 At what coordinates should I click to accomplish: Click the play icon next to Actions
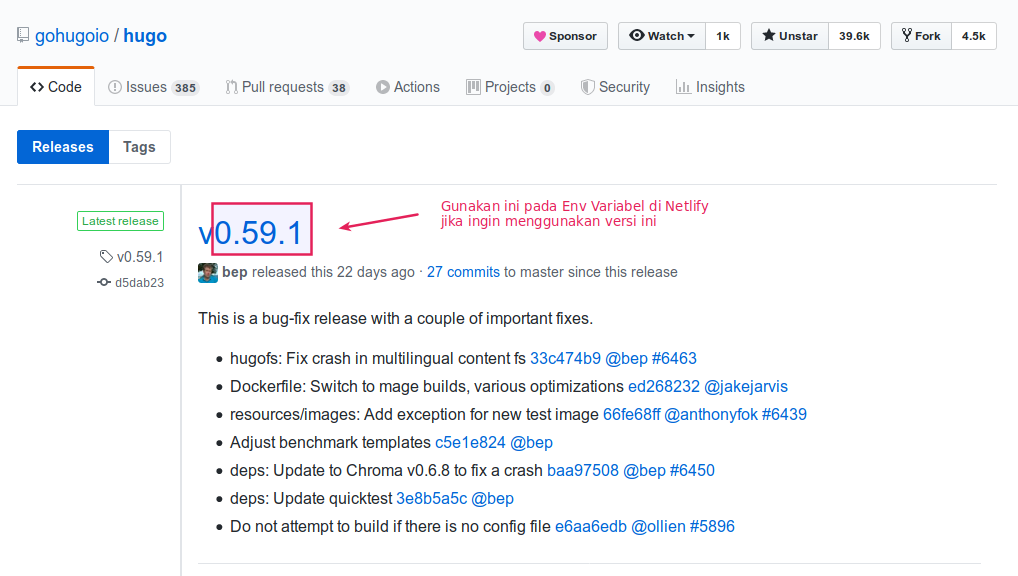(381, 87)
